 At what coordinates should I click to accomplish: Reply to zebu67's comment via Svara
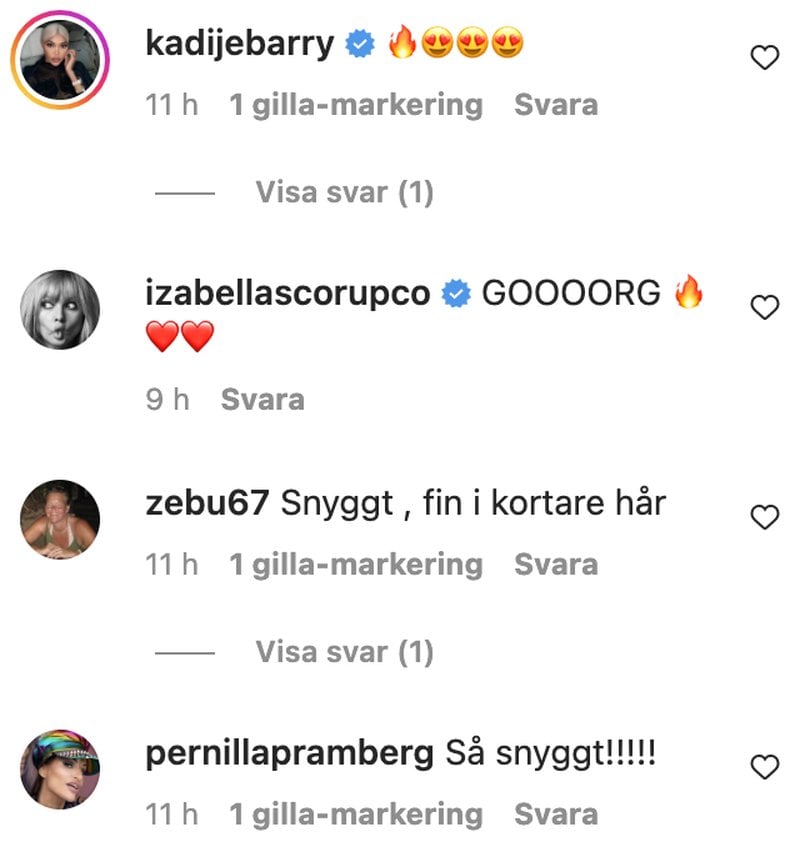point(556,564)
